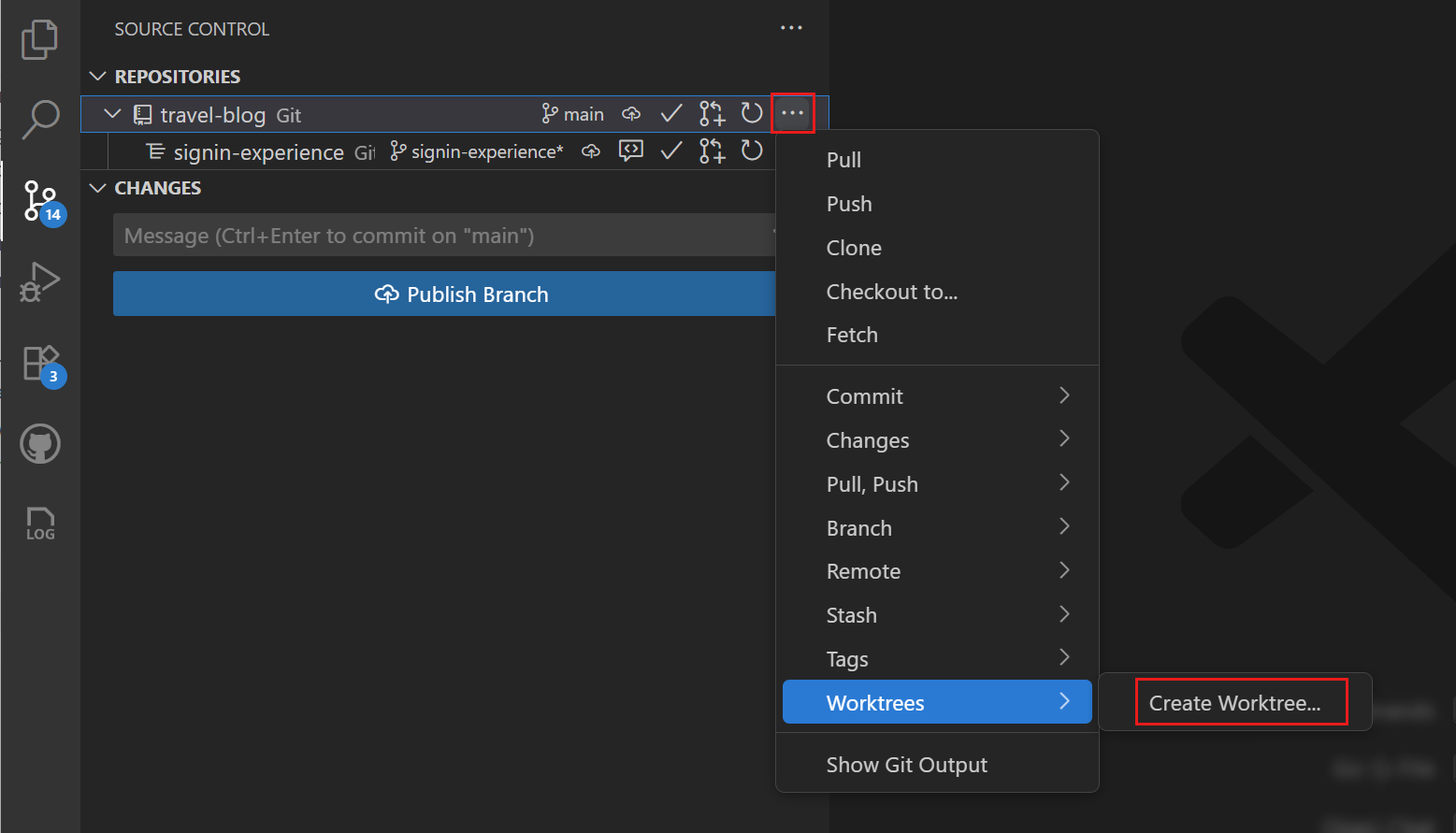
Task: Create a pull request for signin-experience
Action: tap(712, 151)
